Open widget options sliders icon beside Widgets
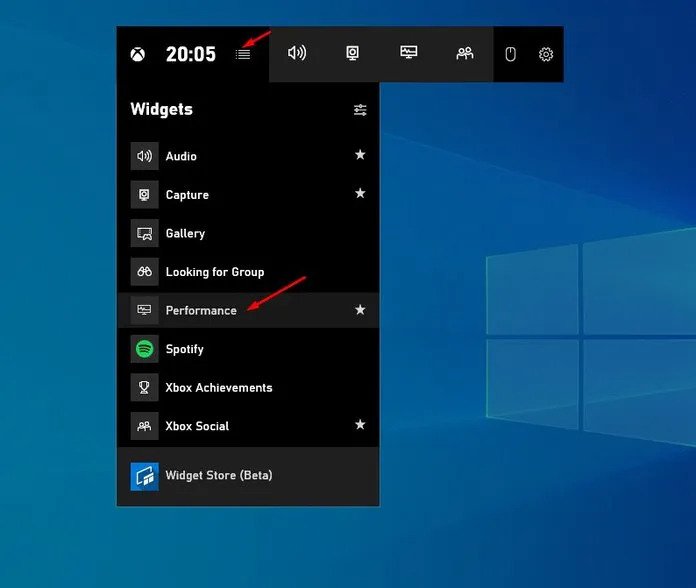Image resolution: width=696 pixels, height=588 pixels. [x=360, y=110]
